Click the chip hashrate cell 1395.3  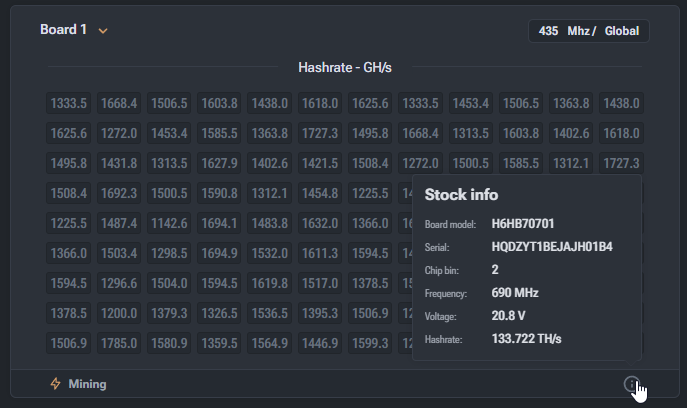pos(320,313)
